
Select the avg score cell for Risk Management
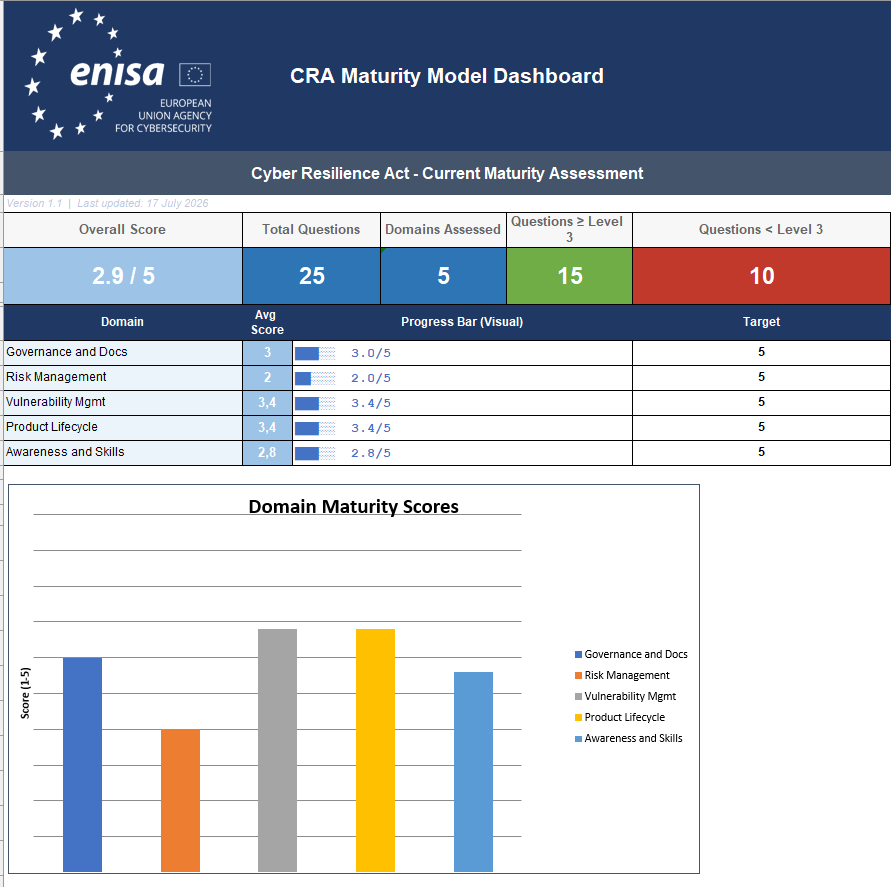[267, 377]
